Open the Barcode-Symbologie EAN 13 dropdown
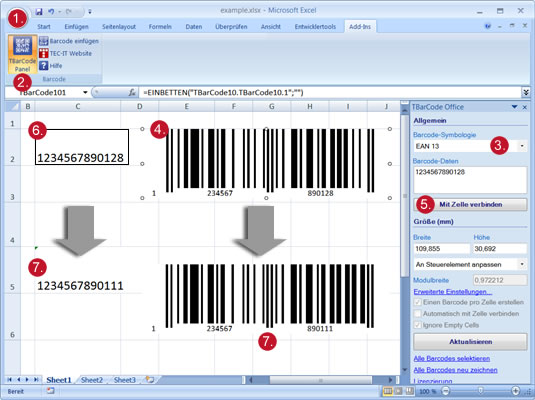Image resolution: width=535 pixels, height=400 pixels. (x=522, y=146)
